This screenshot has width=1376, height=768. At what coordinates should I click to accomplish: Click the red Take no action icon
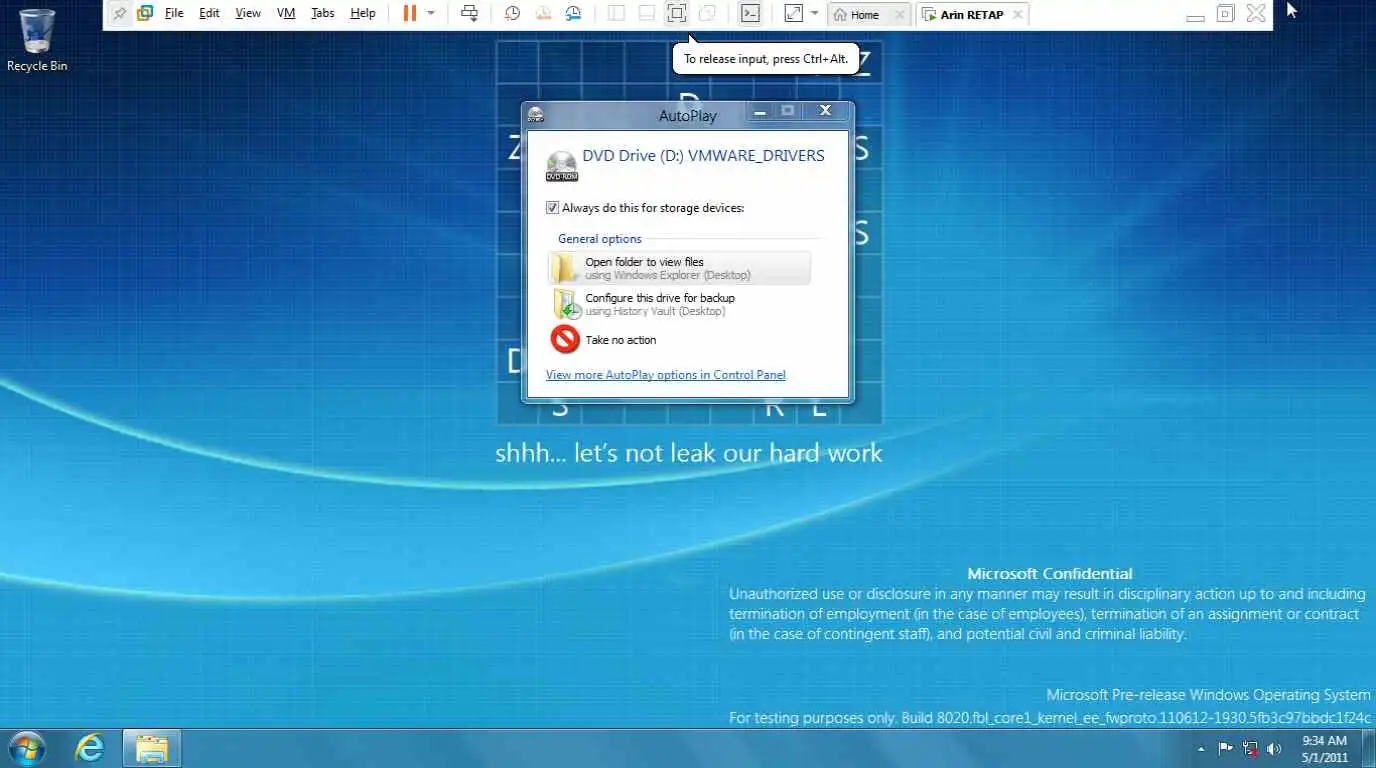(x=565, y=339)
